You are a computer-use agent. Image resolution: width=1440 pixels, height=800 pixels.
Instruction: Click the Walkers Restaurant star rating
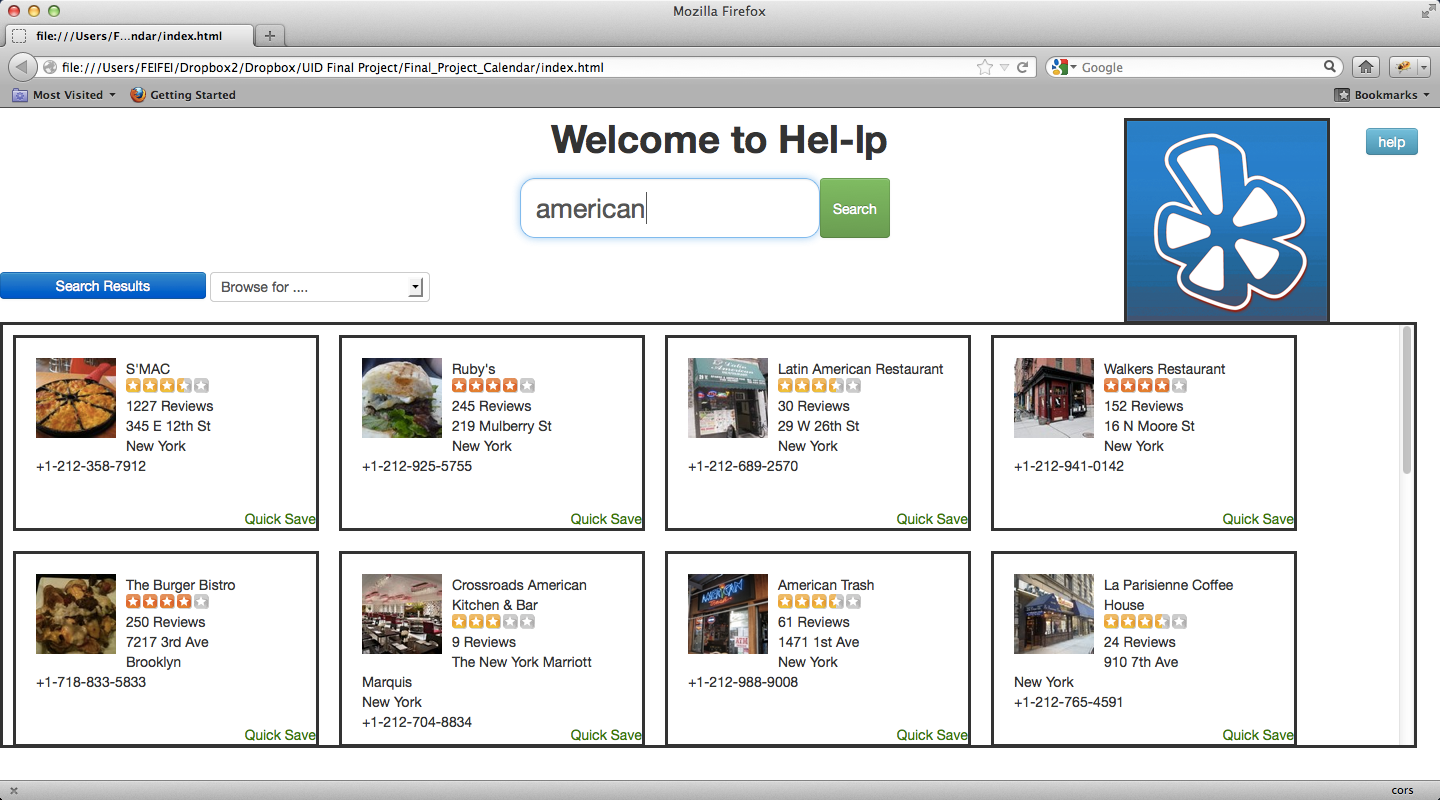[1145, 386]
